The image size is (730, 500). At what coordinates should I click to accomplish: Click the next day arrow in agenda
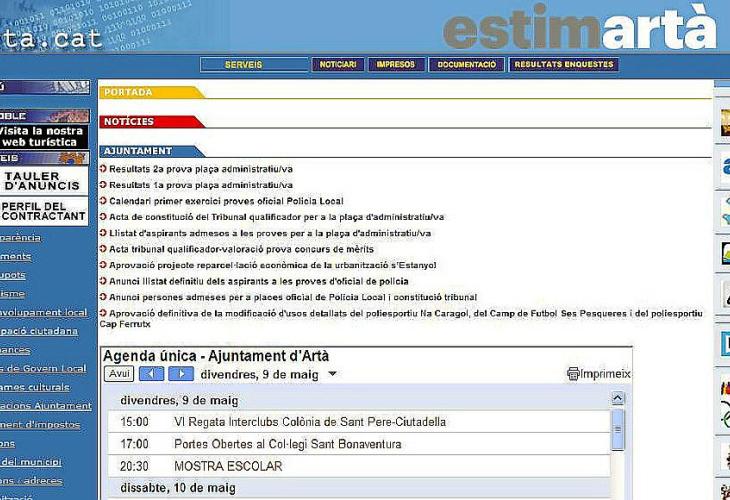(x=180, y=374)
